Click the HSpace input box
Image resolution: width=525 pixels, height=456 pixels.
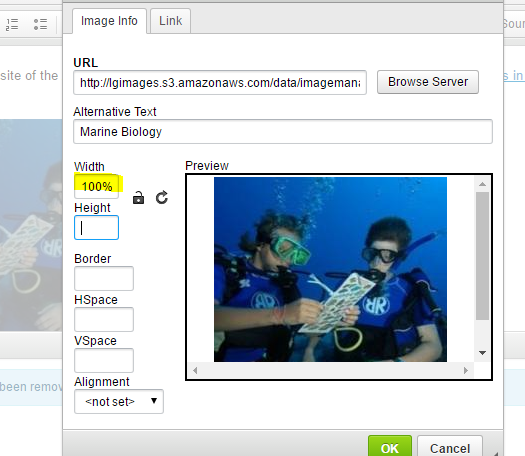pos(104,319)
